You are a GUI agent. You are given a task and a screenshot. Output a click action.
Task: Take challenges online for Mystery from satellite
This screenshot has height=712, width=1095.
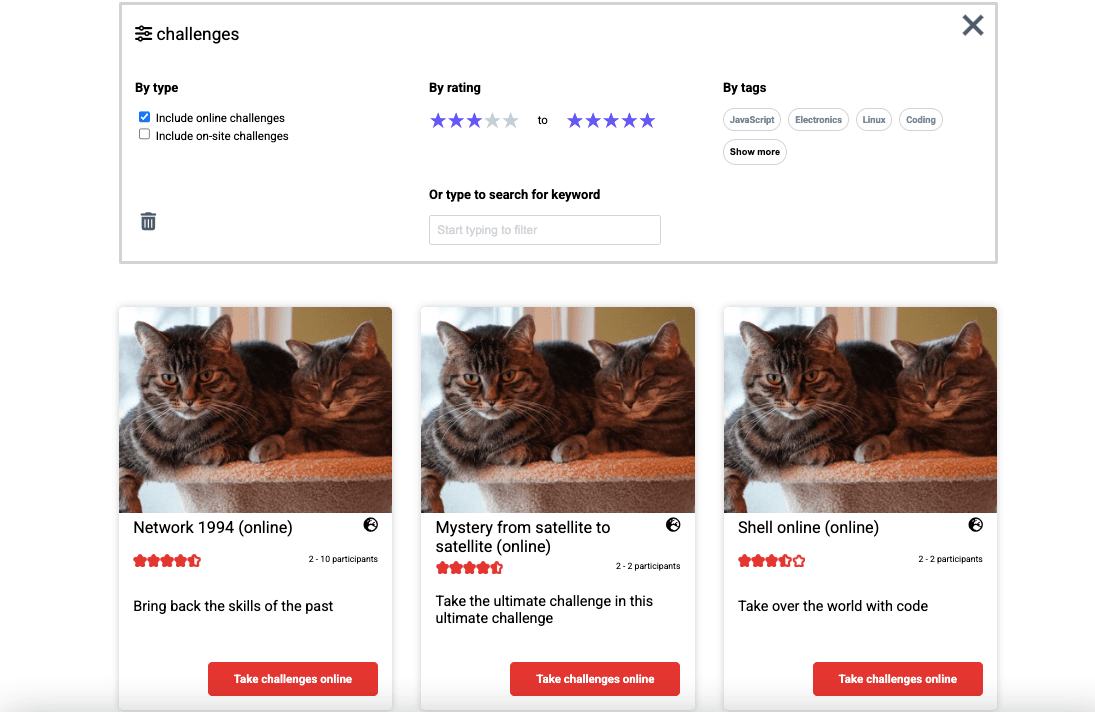click(595, 678)
